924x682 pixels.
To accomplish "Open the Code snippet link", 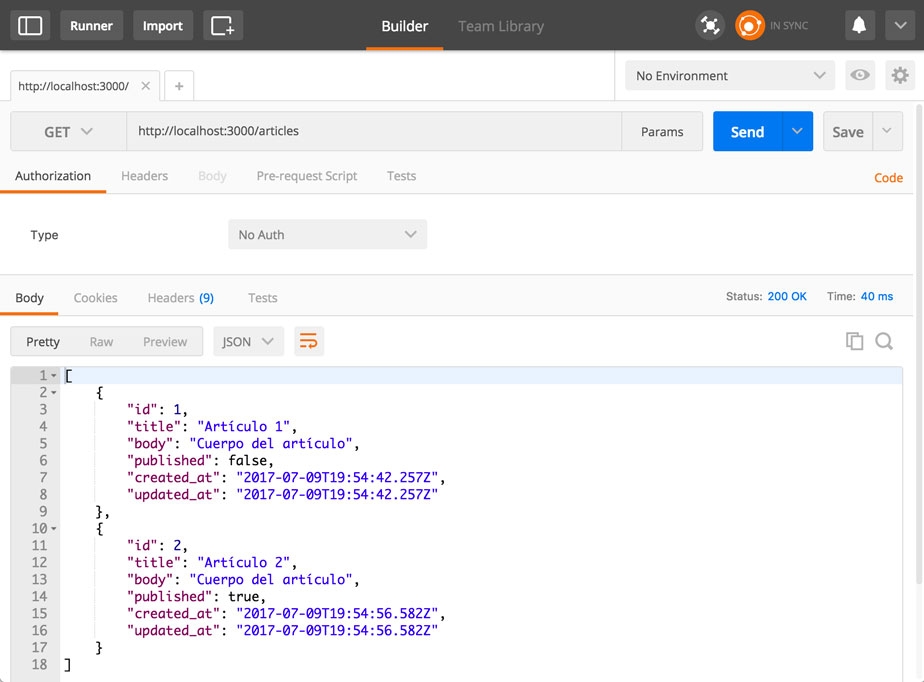I will [x=888, y=178].
